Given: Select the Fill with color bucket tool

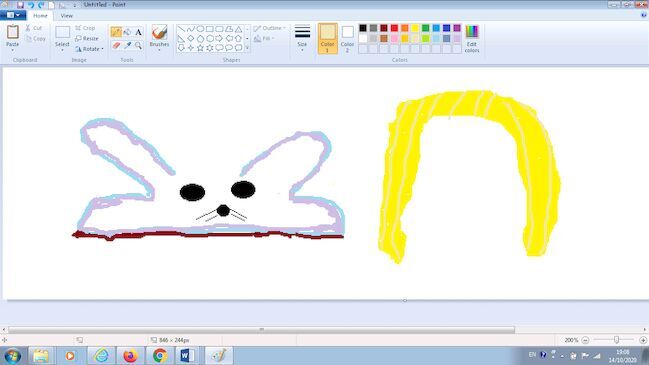Looking at the screenshot, I should (x=127, y=32).
